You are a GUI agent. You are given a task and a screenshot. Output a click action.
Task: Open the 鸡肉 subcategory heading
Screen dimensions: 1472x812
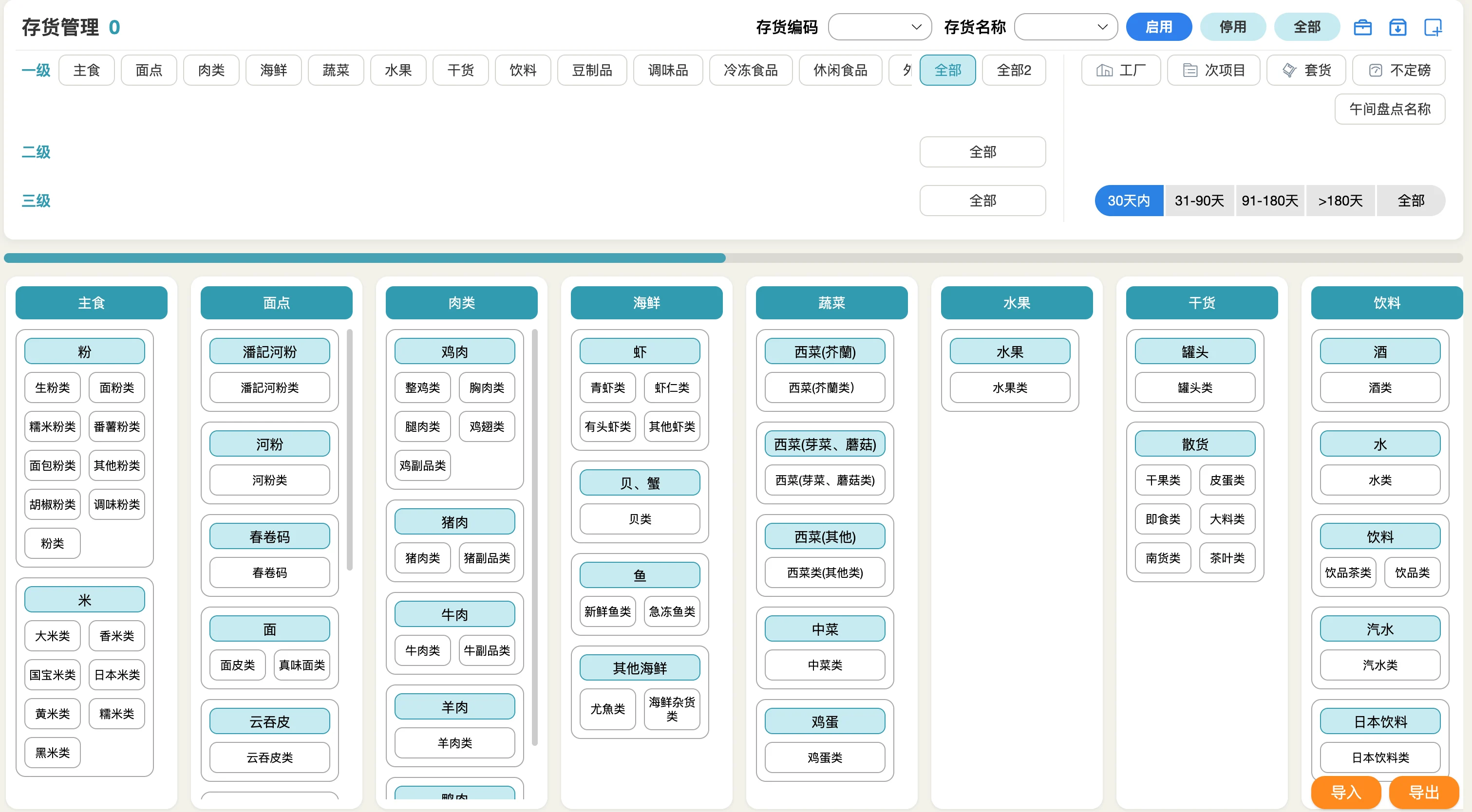pos(455,351)
